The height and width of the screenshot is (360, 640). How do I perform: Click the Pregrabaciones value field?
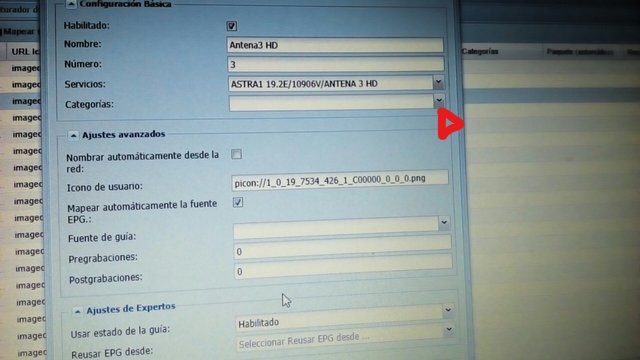(x=342, y=247)
